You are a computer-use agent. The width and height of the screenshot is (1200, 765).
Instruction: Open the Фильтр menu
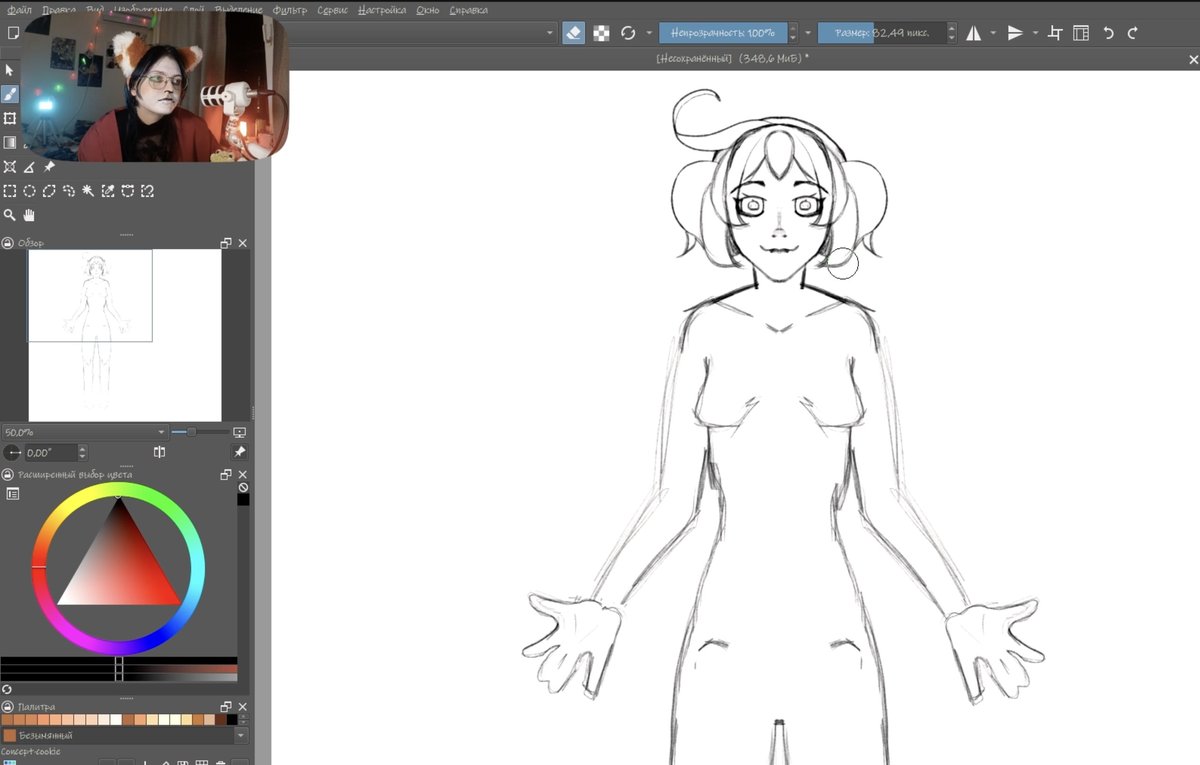290,10
